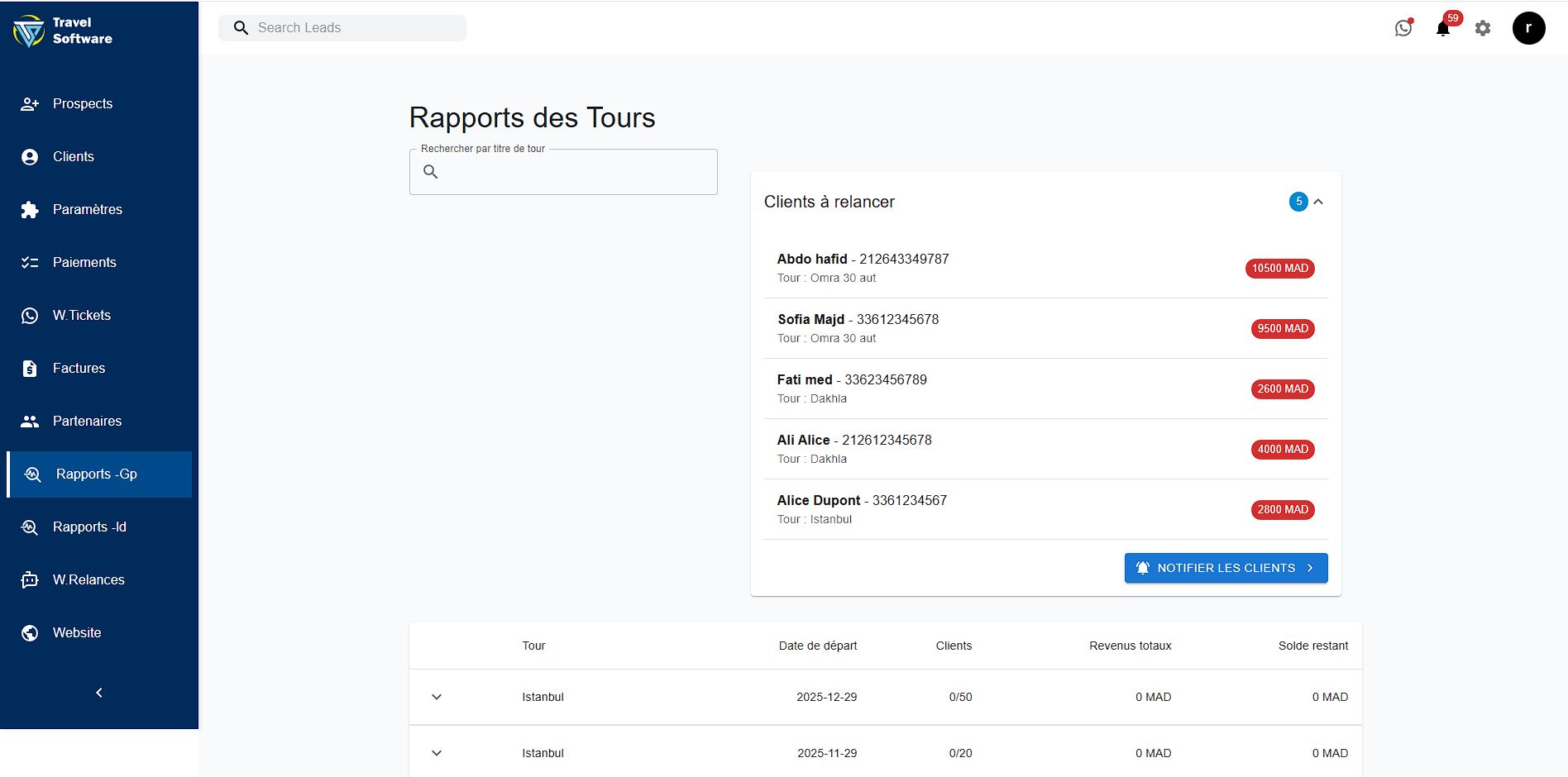Screen dimensions: 1568x777
Task: Expand the Istanbul tour row dated 2025-12-29
Action: tap(437, 697)
